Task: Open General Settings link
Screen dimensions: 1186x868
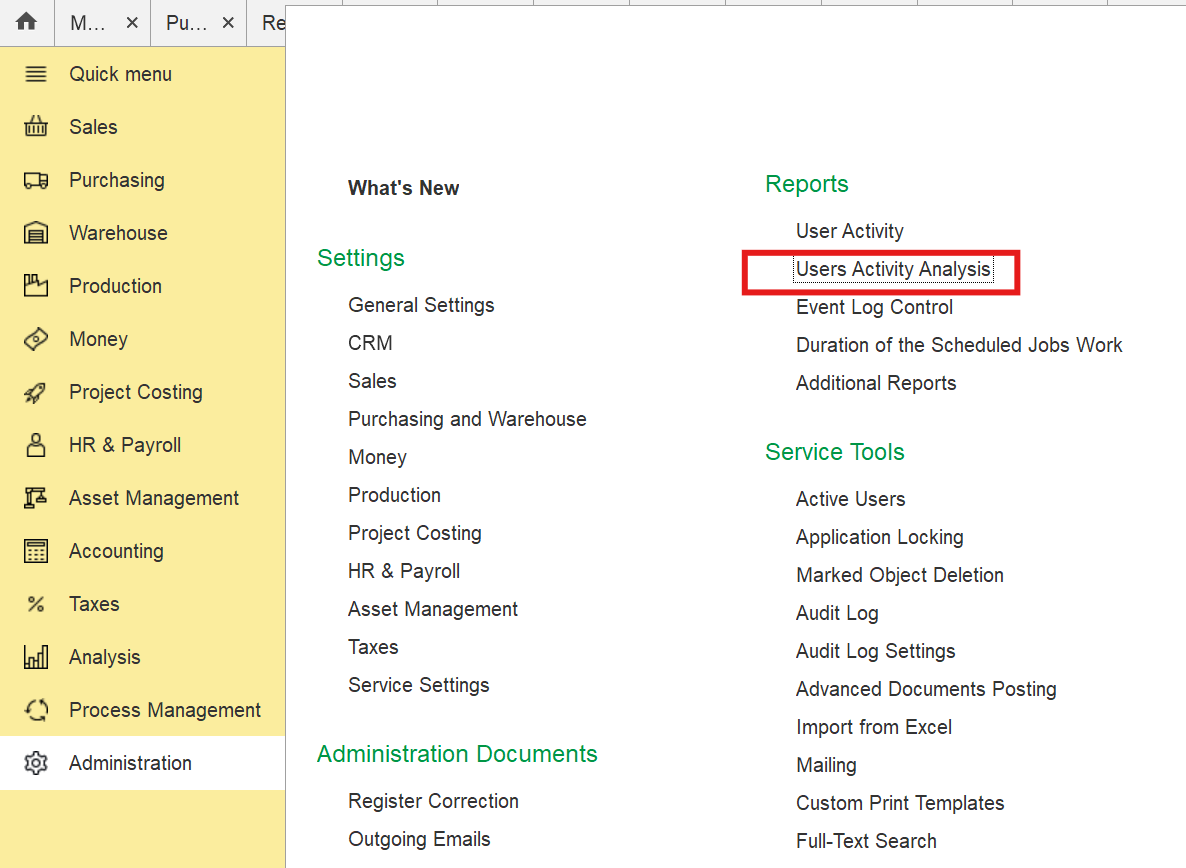Action: pyautogui.click(x=421, y=305)
